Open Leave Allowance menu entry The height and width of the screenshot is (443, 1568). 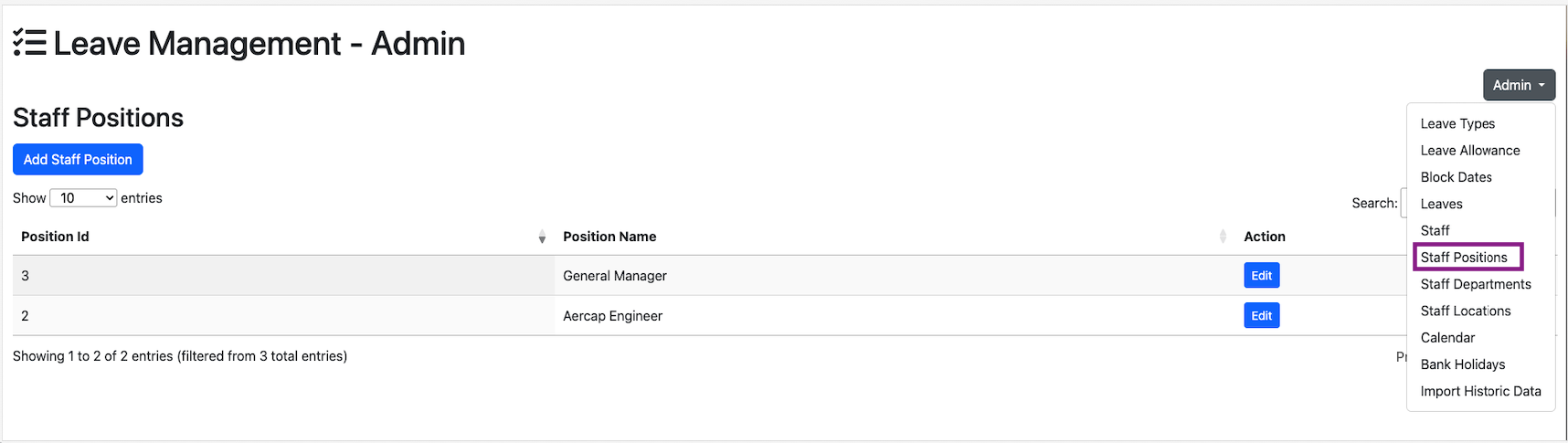click(x=1469, y=151)
